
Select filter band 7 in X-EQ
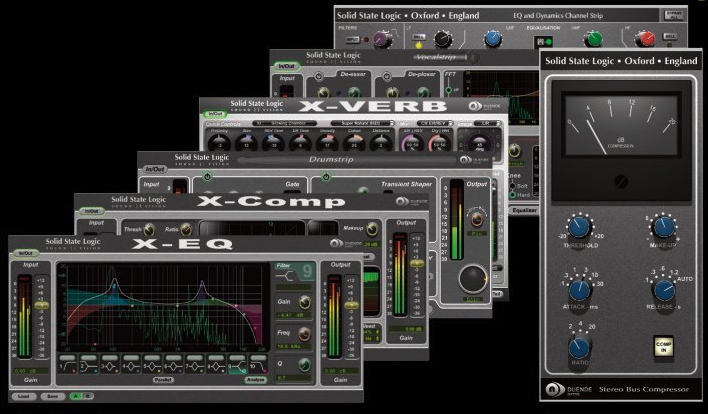click(x=195, y=364)
